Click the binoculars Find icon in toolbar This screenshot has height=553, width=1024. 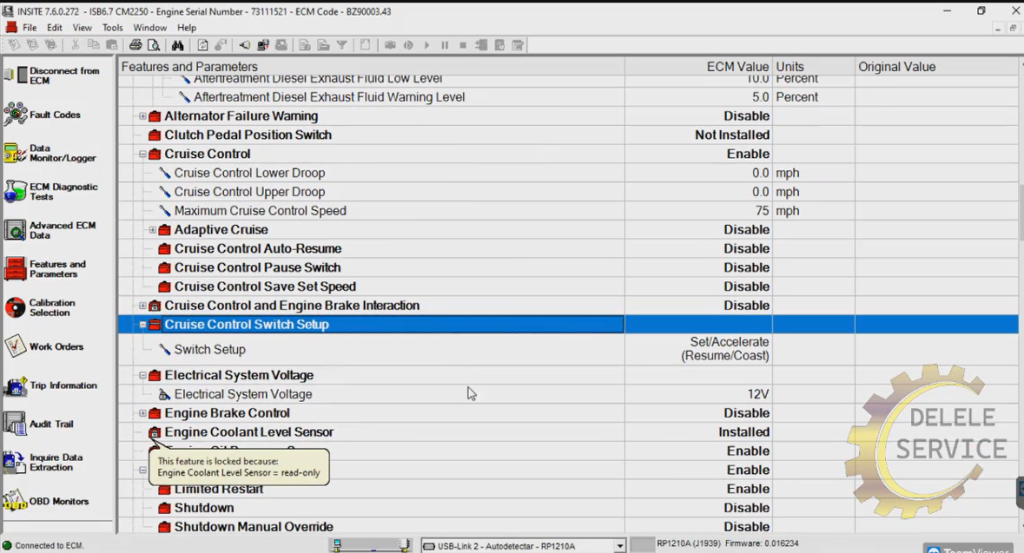point(177,45)
